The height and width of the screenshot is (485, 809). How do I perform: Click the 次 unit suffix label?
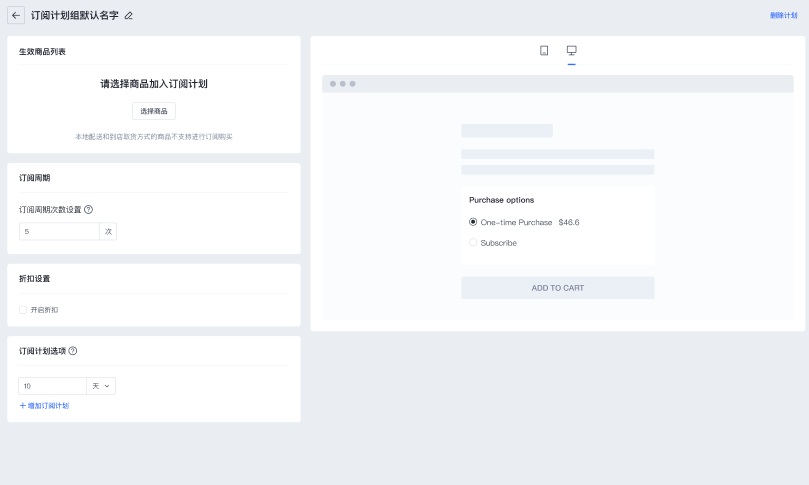[108, 231]
